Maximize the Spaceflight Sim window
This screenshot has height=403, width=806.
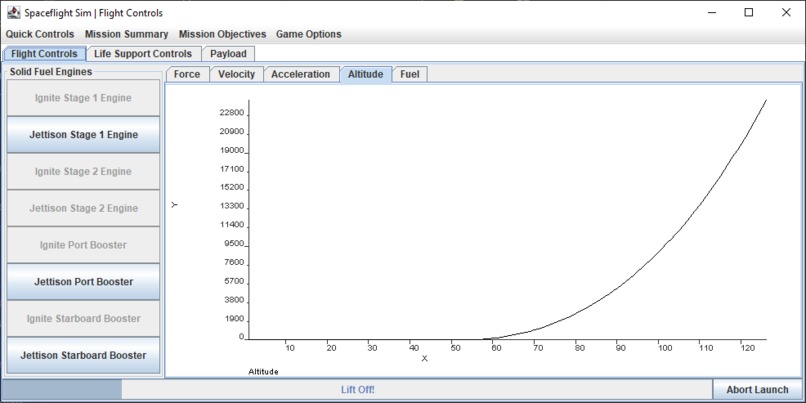click(749, 12)
